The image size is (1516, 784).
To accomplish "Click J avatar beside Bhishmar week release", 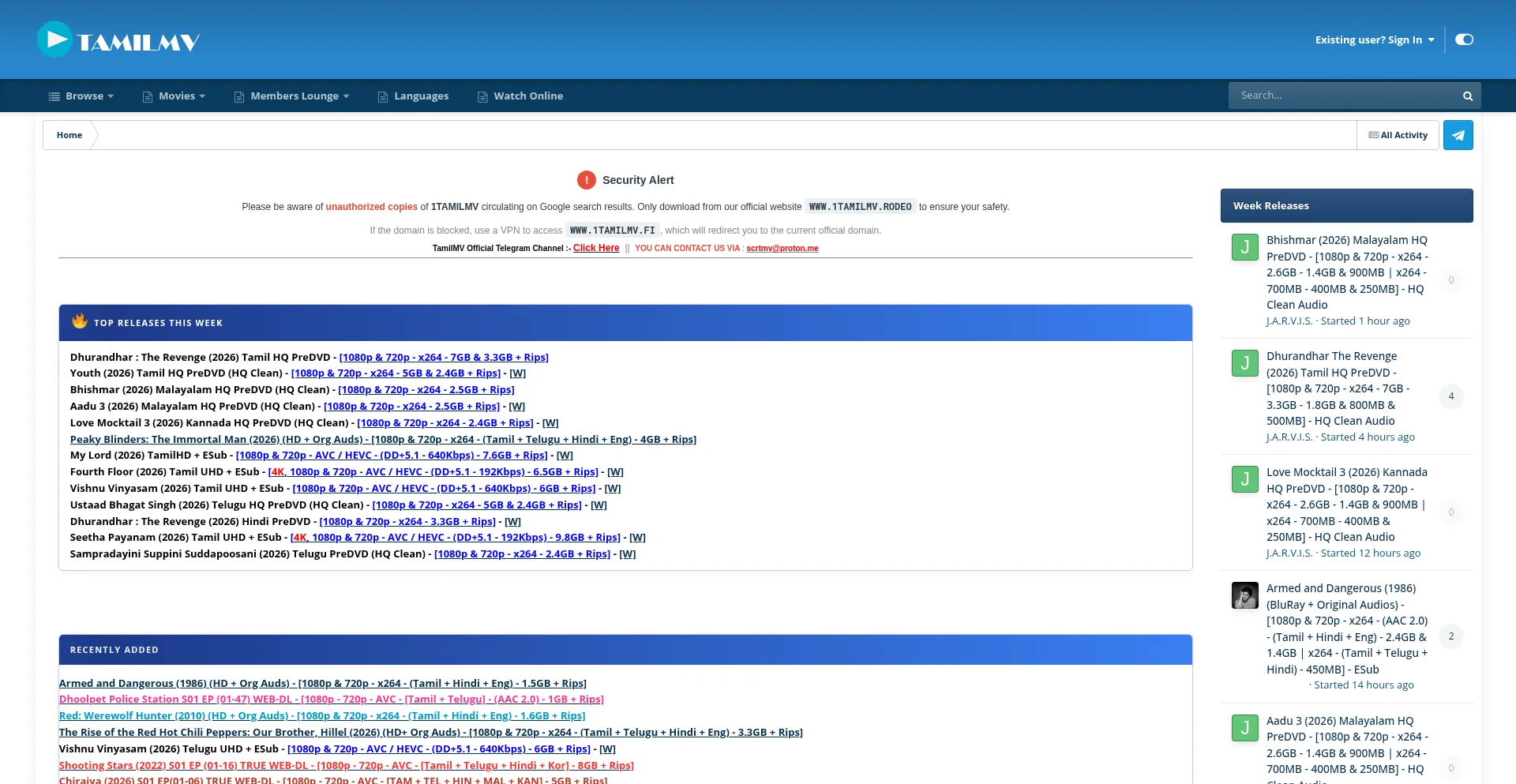I will coord(1245,247).
